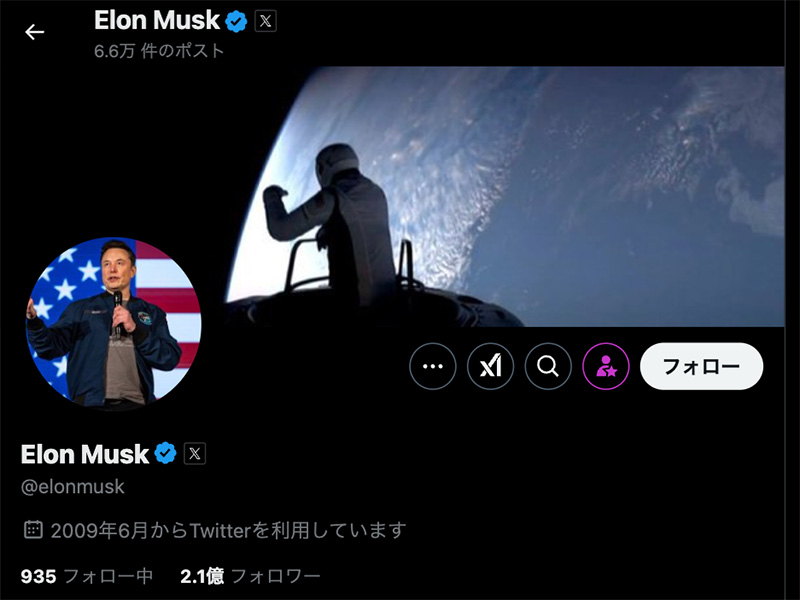Click the pink subscribe person-star icon
The image size is (800, 600).
(606, 366)
